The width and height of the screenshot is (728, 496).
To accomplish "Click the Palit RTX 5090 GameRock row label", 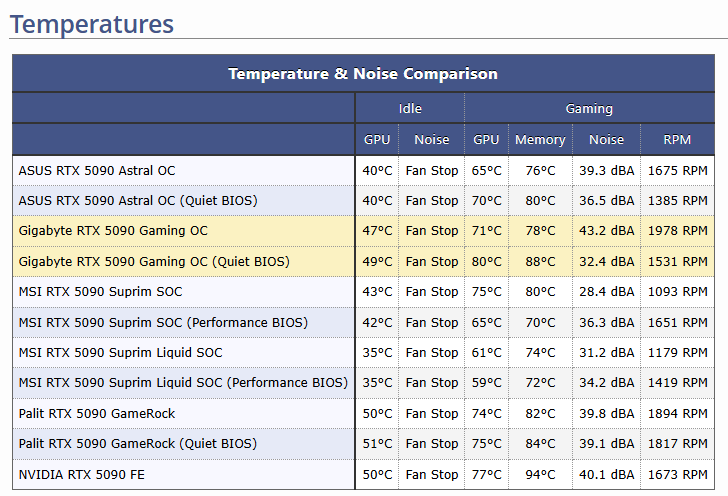I will click(97, 413).
